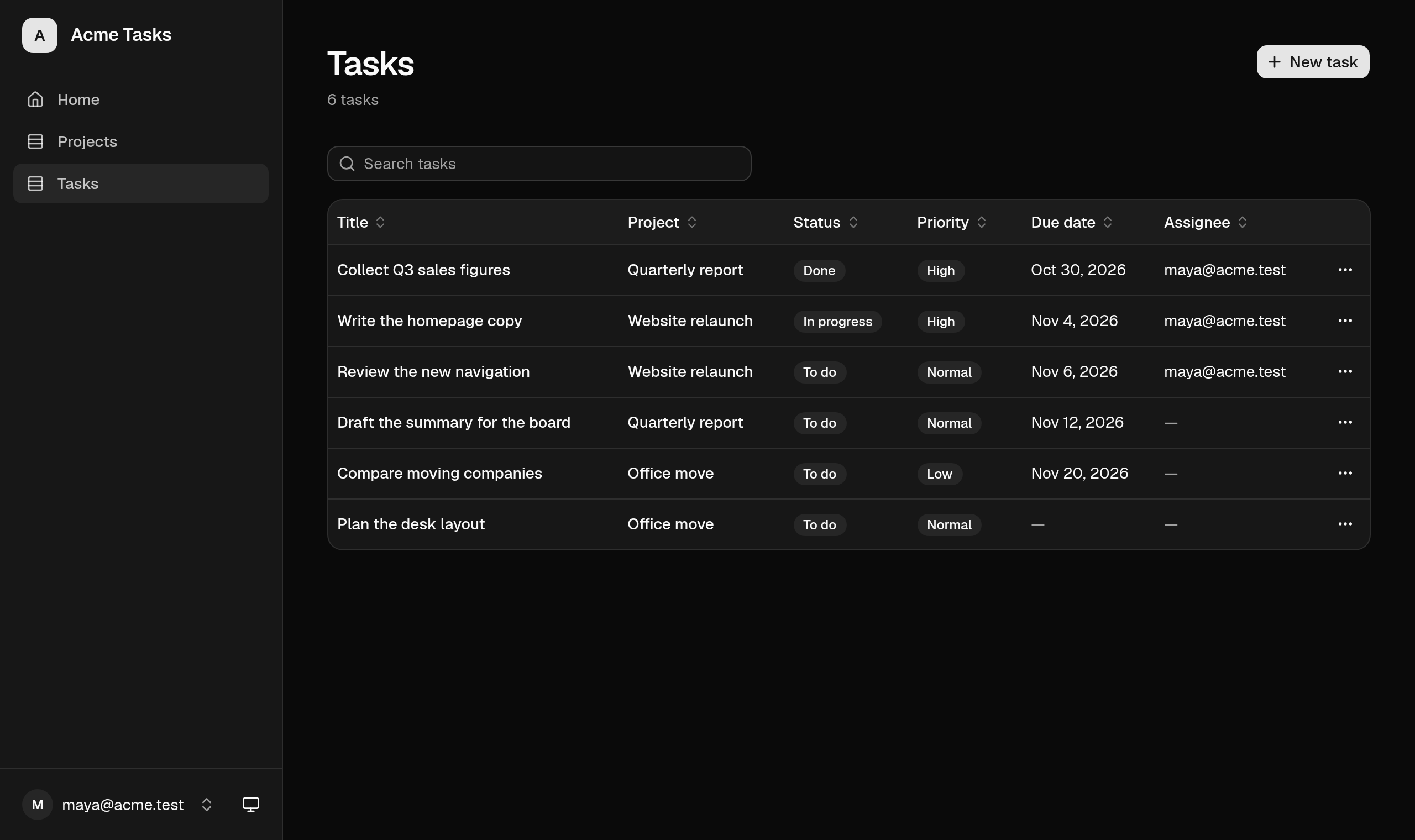Click the New task button
1415x840 pixels.
pos(1313,62)
